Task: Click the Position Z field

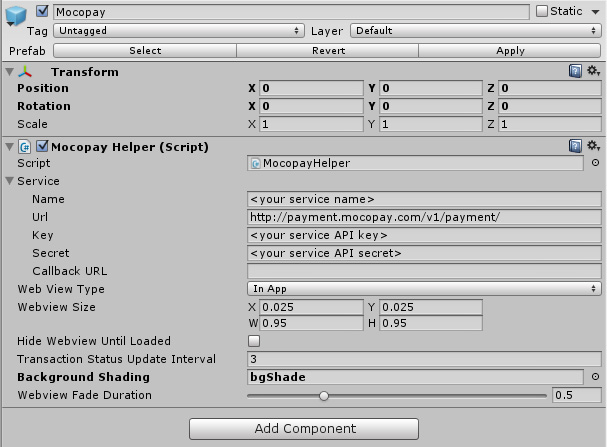Action: (550, 88)
